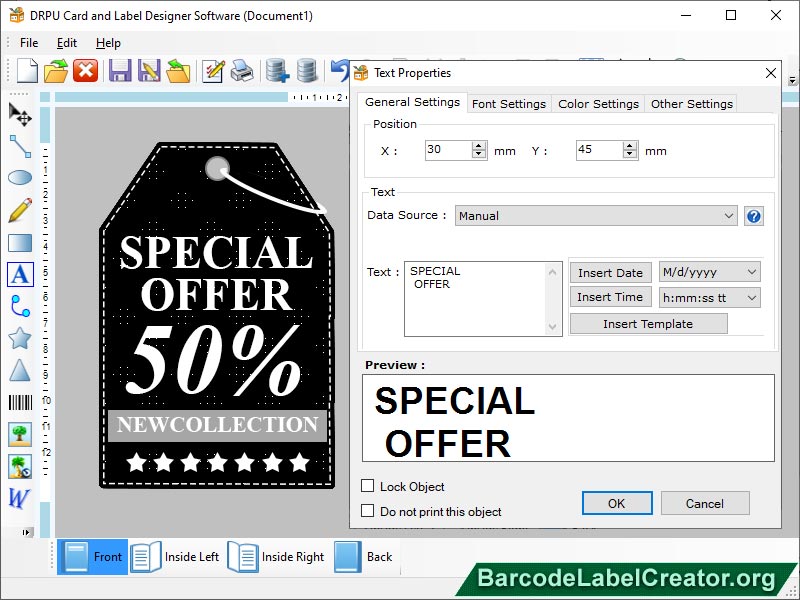Image resolution: width=800 pixels, height=600 pixels.
Task: Select the curve arc tool
Action: tap(20, 306)
